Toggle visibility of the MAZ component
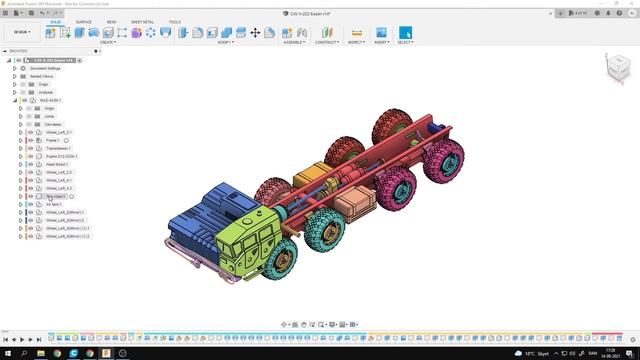 pyautogui.click(x=24, y=100)
